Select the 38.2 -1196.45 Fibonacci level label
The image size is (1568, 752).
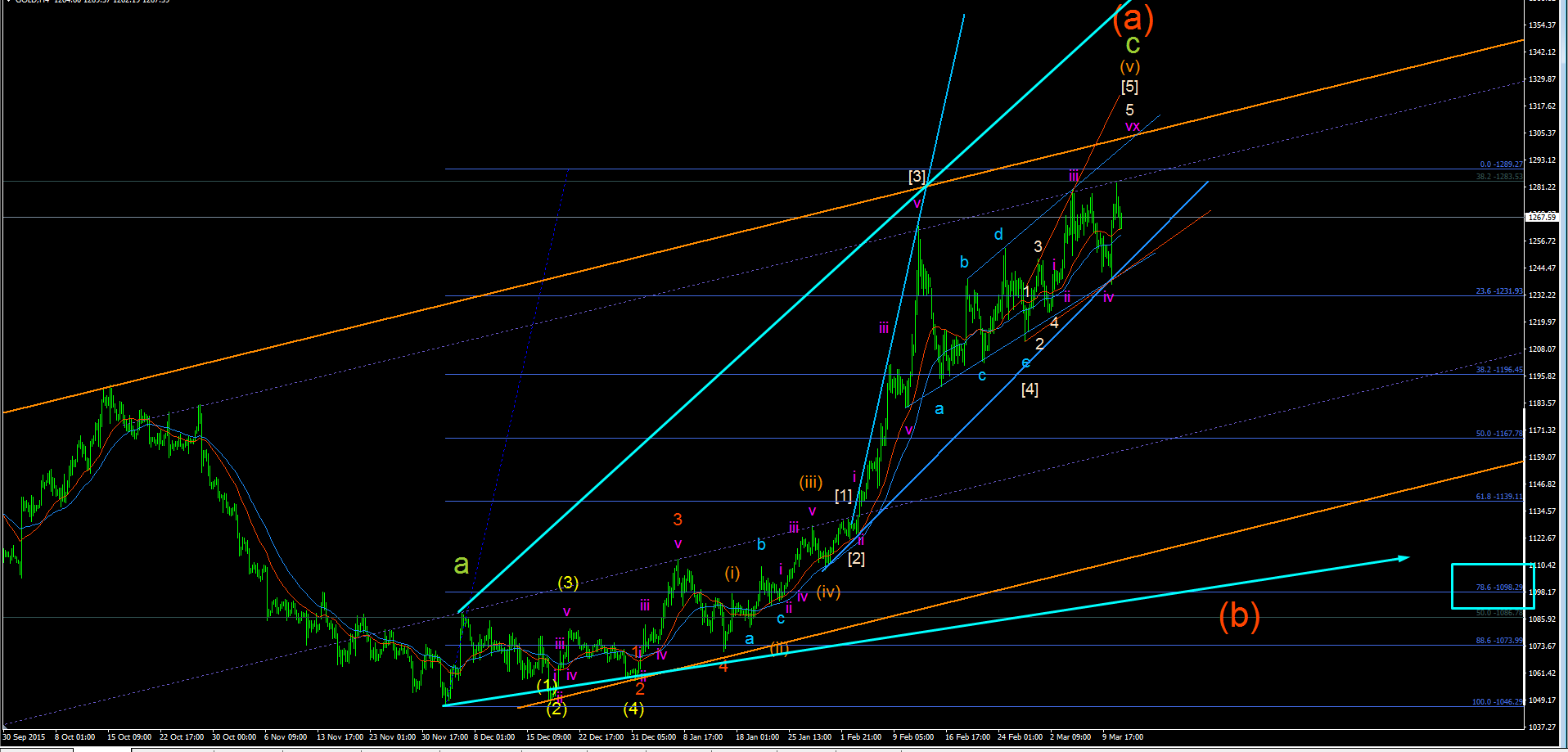[1500, 370]
